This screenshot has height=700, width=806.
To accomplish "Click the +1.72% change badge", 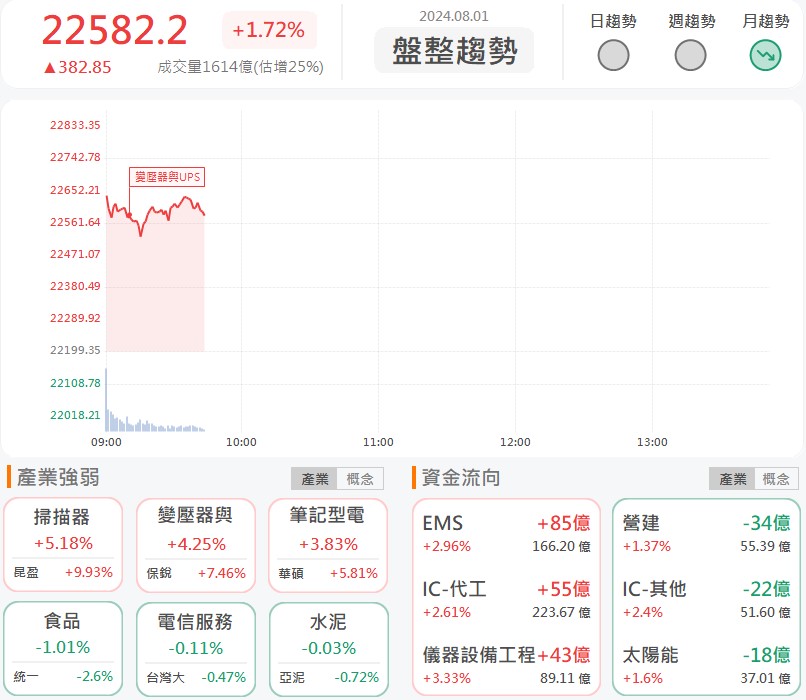I will pyautogui.click(x=269, y=30).
